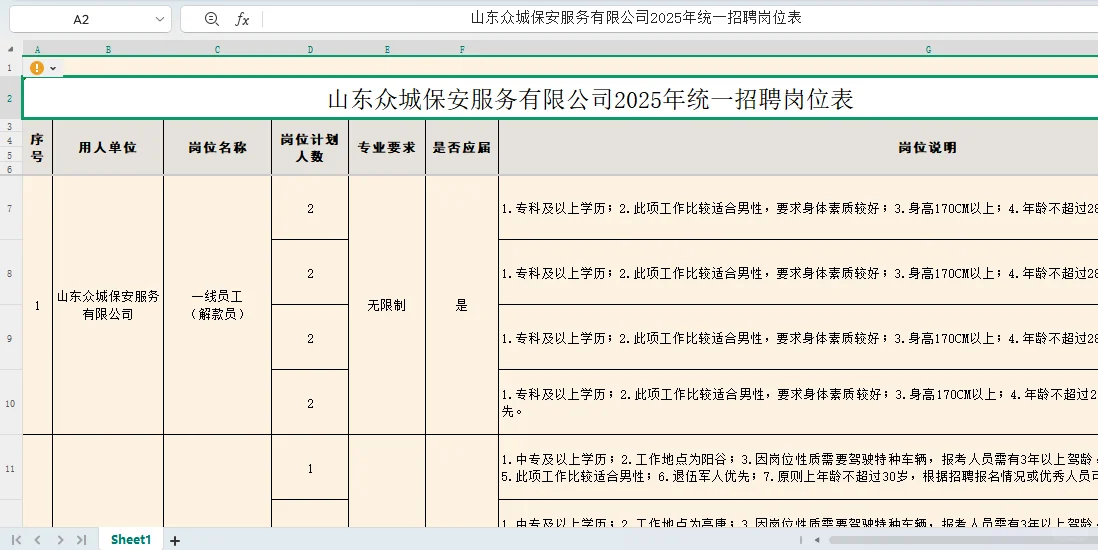Select row 2 header

tap(10, 98)
